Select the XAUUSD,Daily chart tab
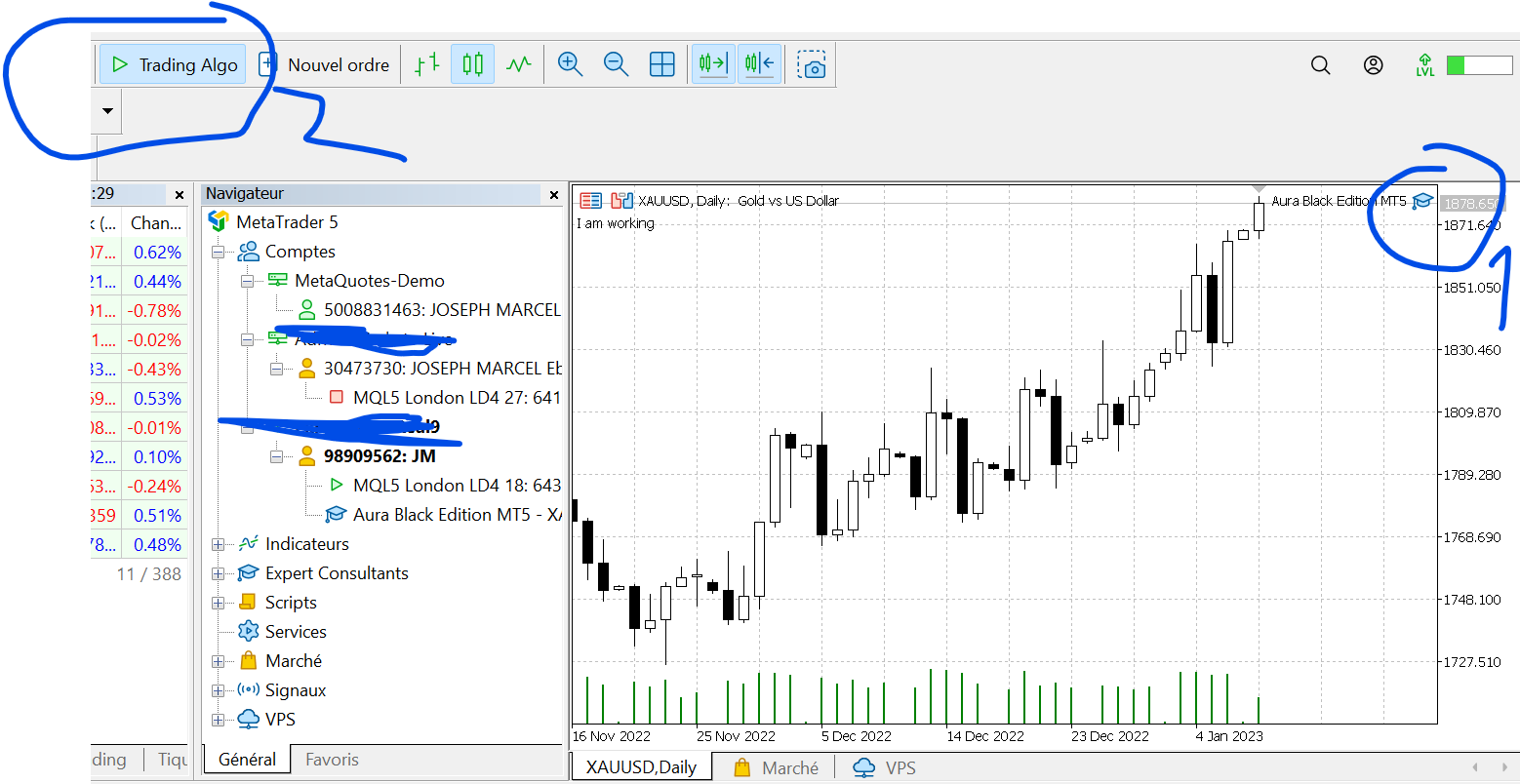1520x784 pixels. pos(641,767)
